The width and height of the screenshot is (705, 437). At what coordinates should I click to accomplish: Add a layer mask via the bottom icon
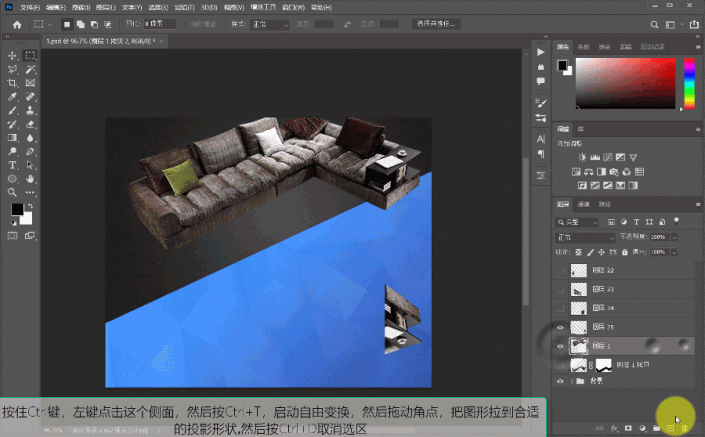click(x=628, y=428)
